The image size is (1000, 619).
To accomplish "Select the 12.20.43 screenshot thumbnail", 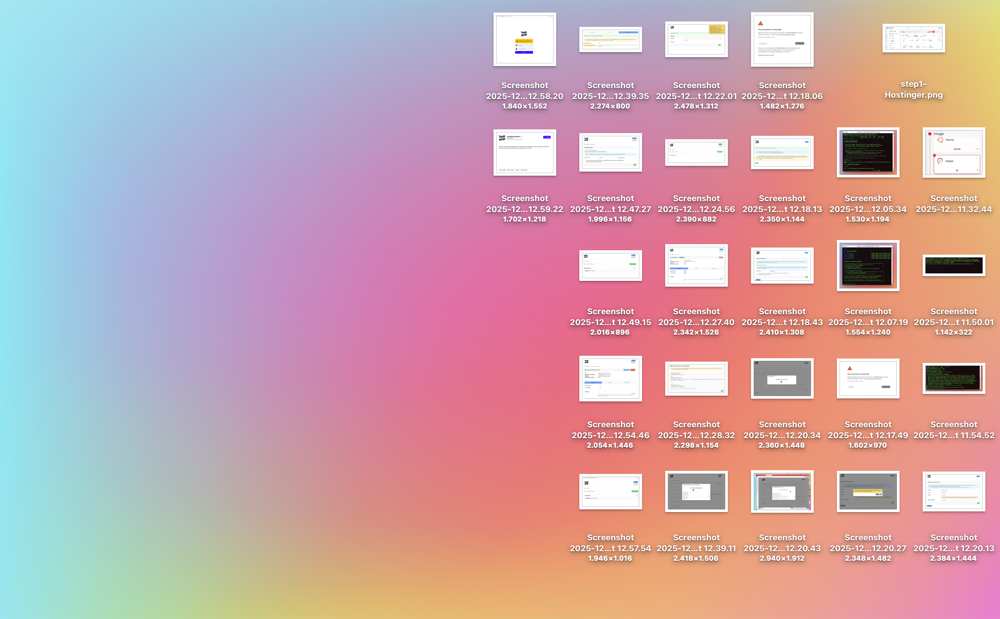I will pos(782,491).
